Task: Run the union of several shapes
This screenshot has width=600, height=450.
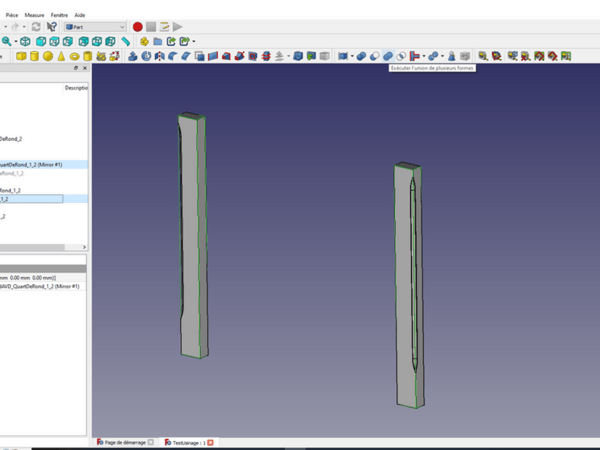Action: pyautogui.click(x=387, y=56)
